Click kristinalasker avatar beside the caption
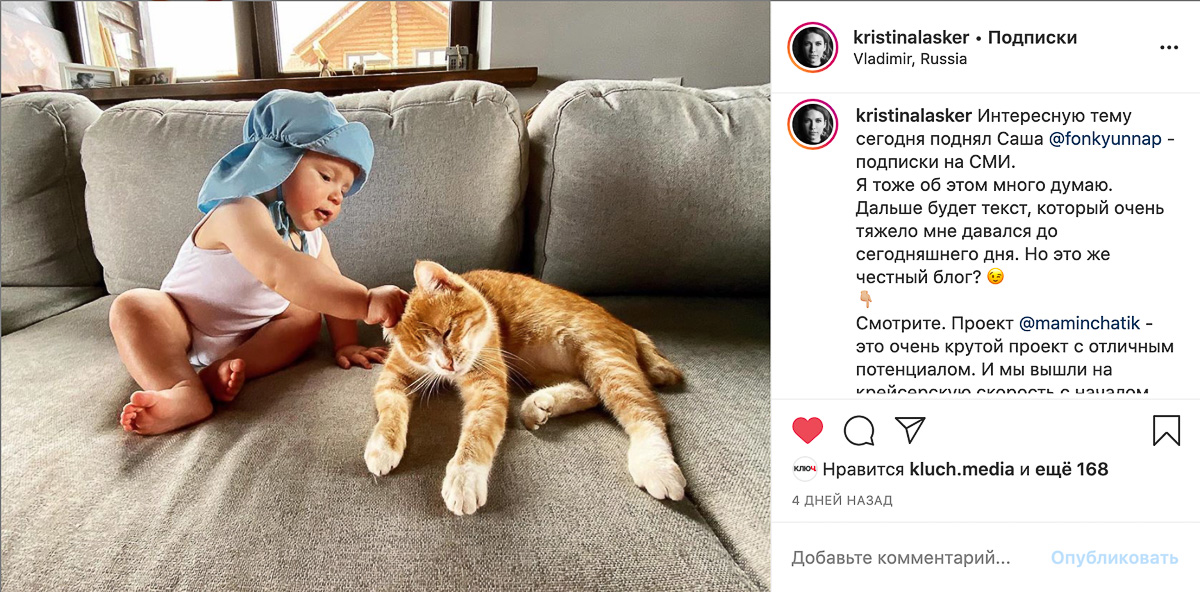 coord(813,124)
